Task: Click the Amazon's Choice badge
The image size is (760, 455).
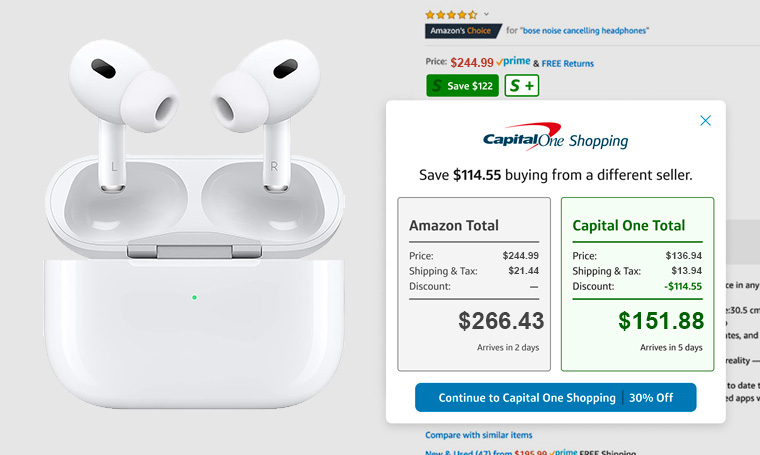Action: (x=463, y=31)
